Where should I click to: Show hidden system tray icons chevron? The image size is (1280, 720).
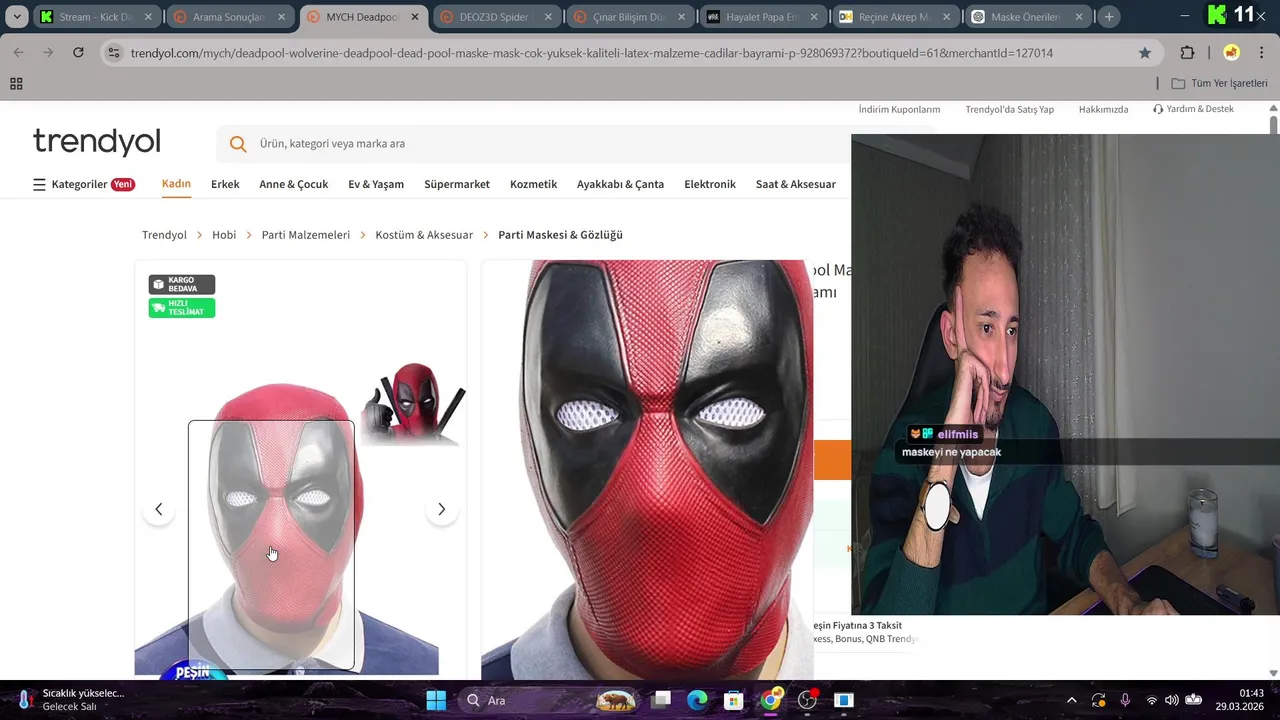point(1071,700)
